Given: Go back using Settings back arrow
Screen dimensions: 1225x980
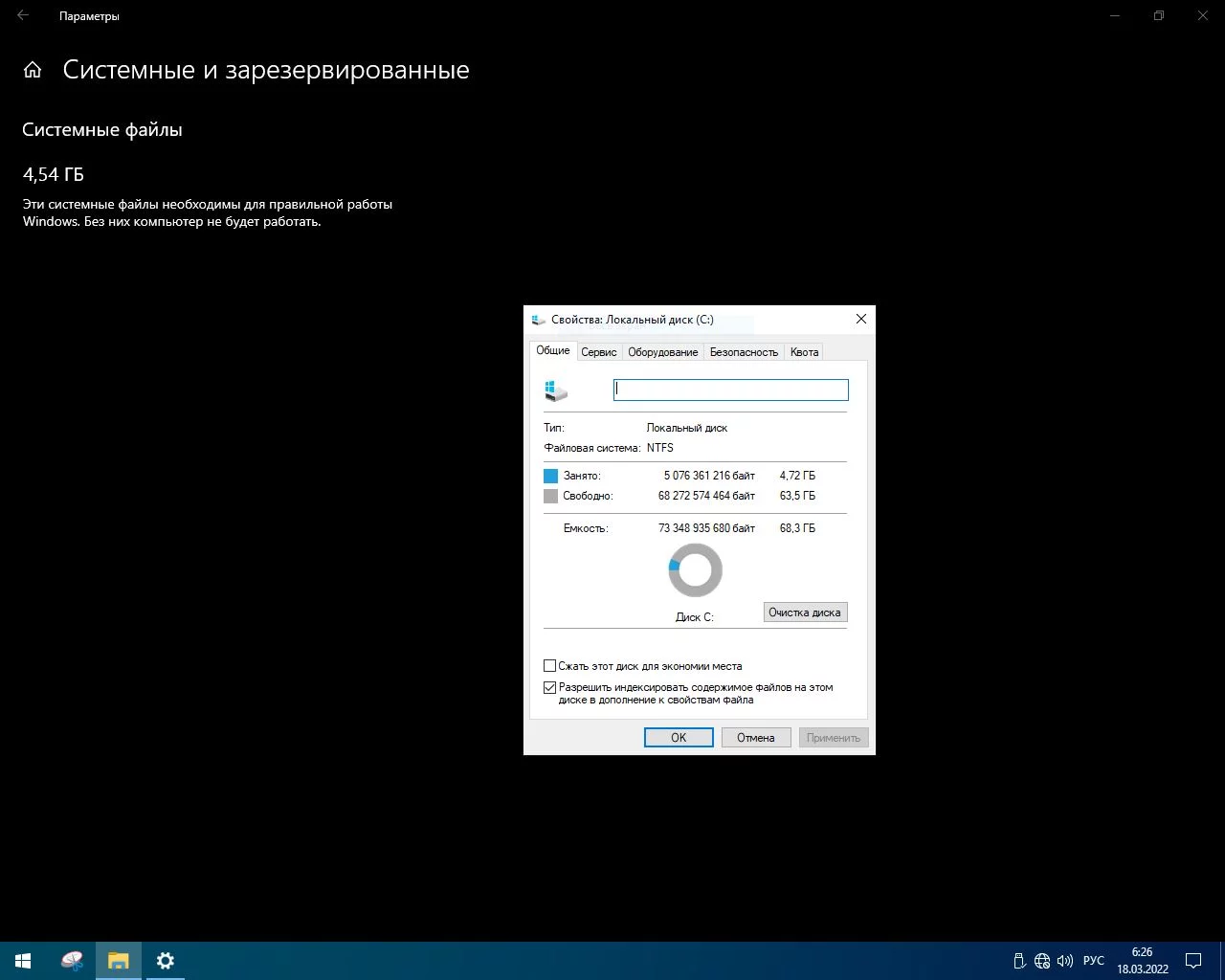Looking at the screenshot, I should pyautogui.click(x=23, y=15).
